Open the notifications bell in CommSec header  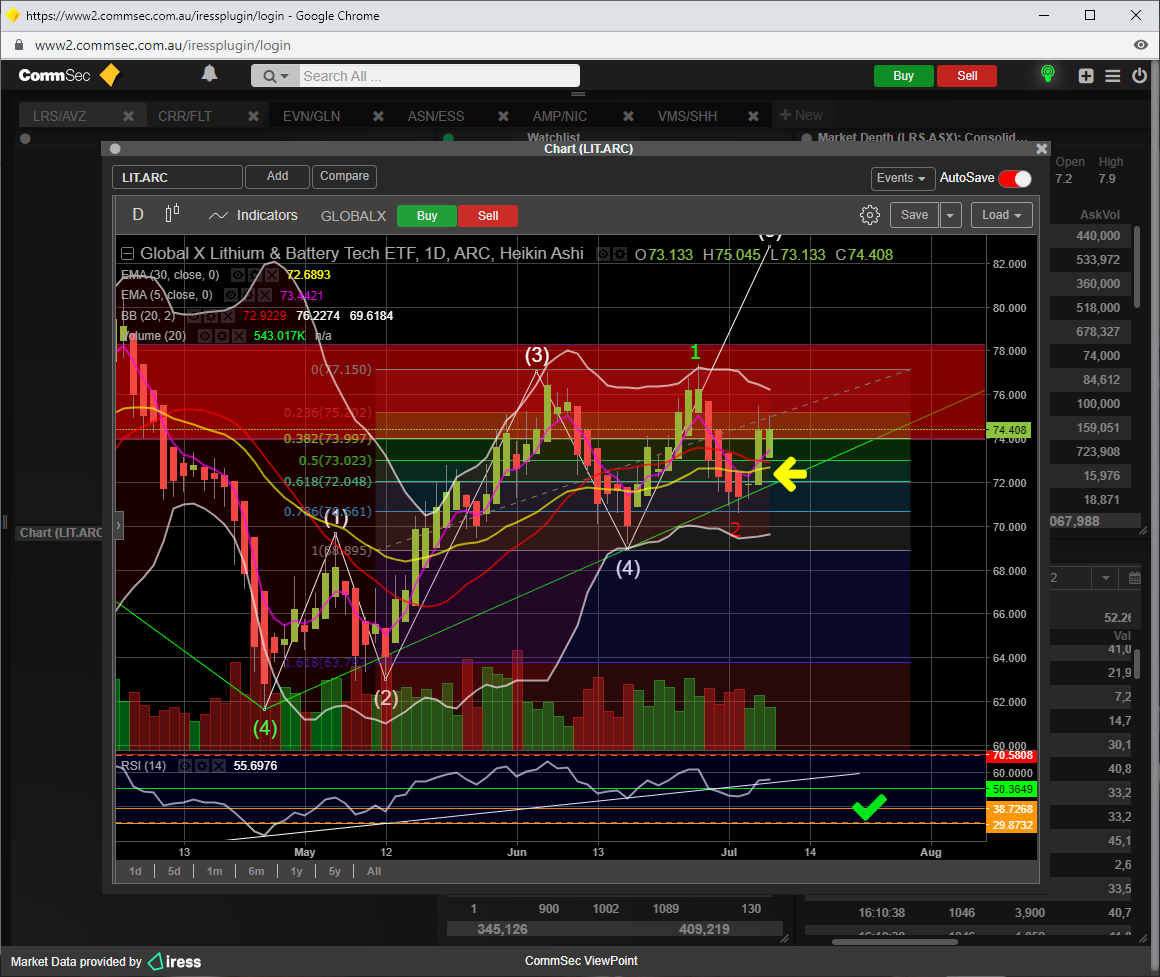click(x=209, y=74)
